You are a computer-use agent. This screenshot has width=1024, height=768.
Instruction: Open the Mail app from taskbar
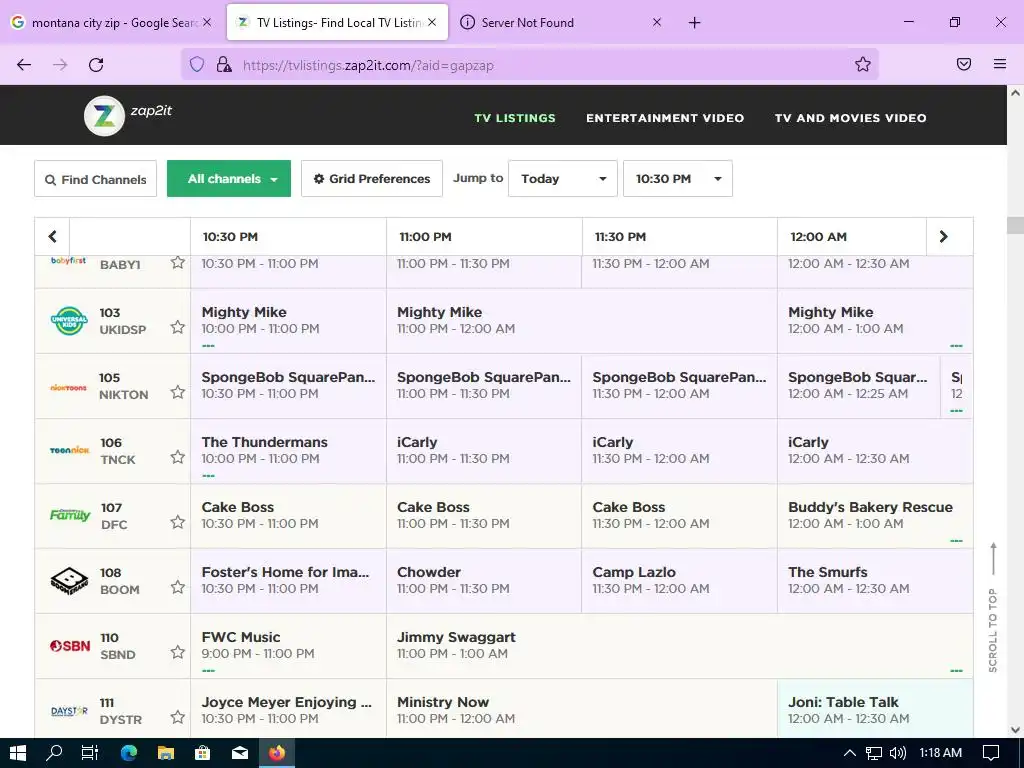(240, 753)
